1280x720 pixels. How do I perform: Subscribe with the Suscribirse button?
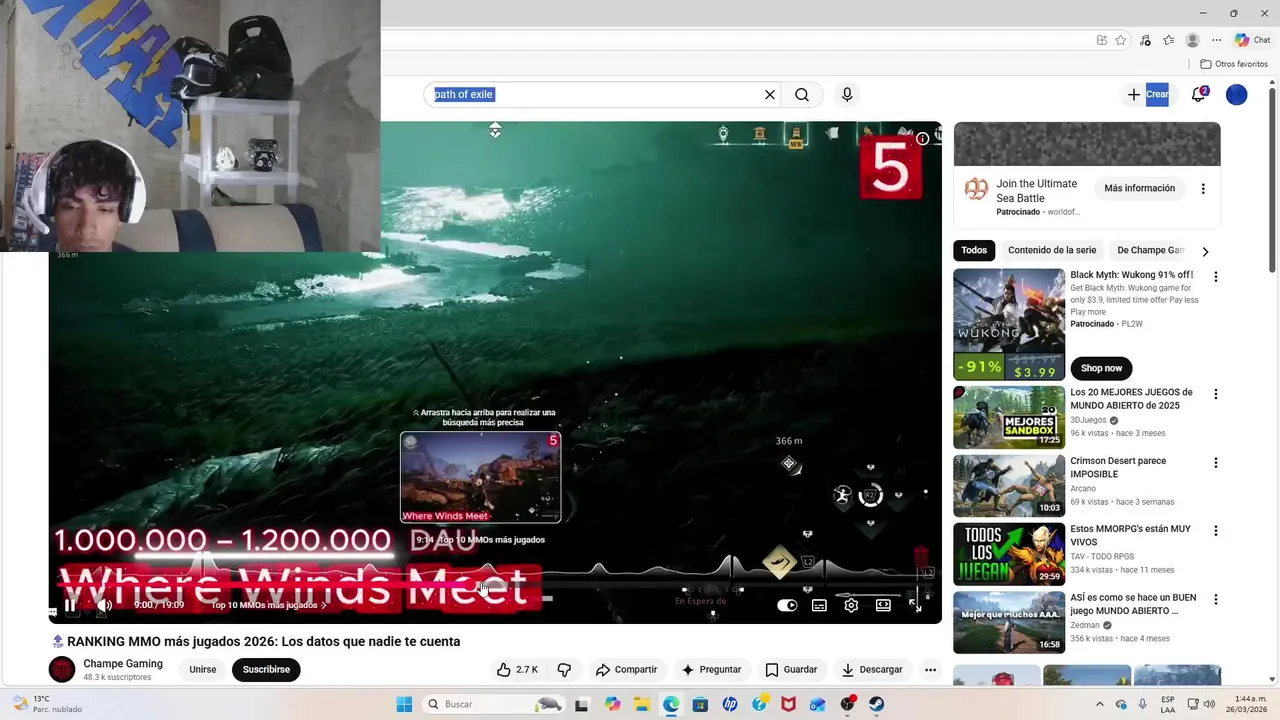[x=266, y=670]
